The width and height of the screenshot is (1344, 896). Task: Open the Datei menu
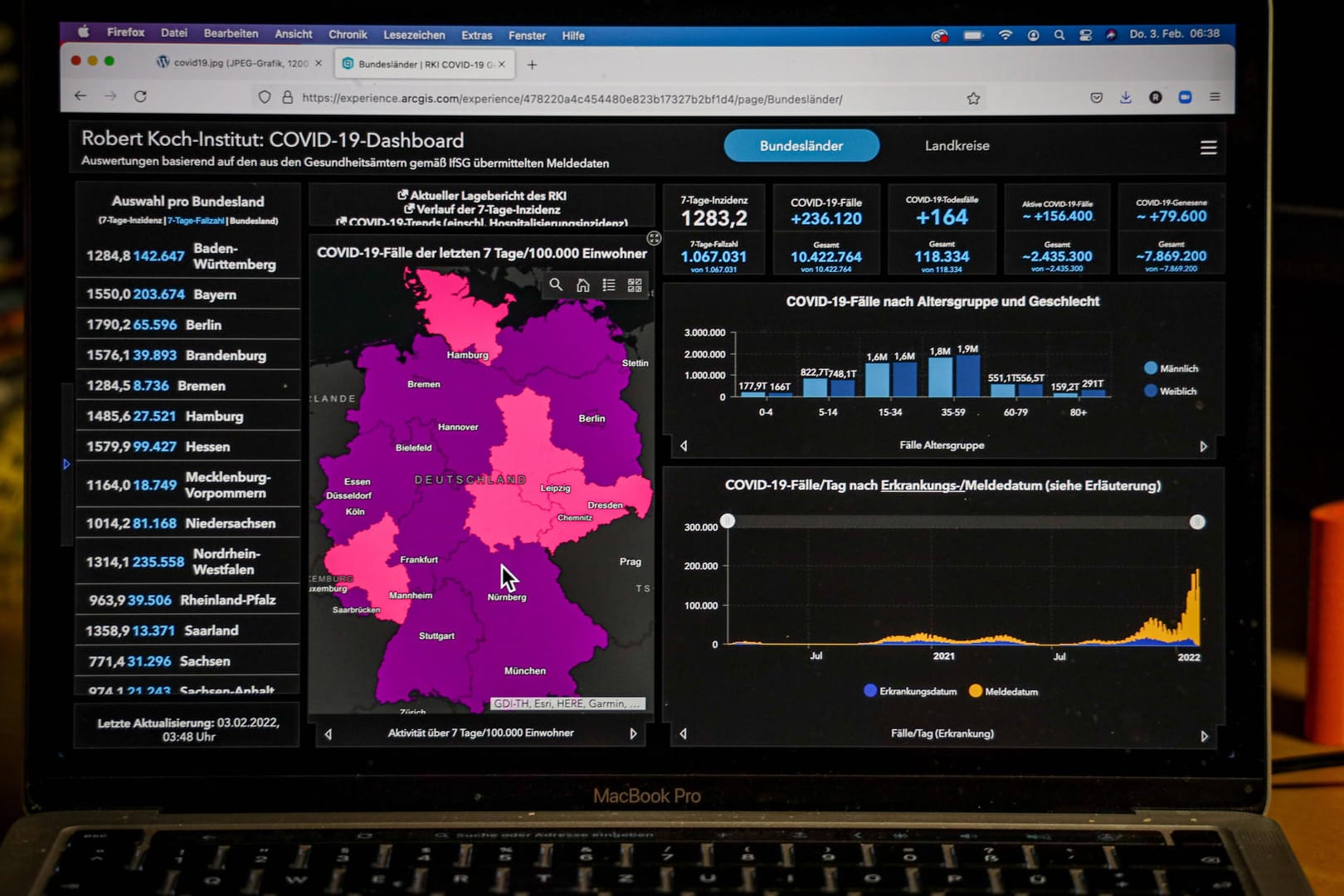coord(174,33)
